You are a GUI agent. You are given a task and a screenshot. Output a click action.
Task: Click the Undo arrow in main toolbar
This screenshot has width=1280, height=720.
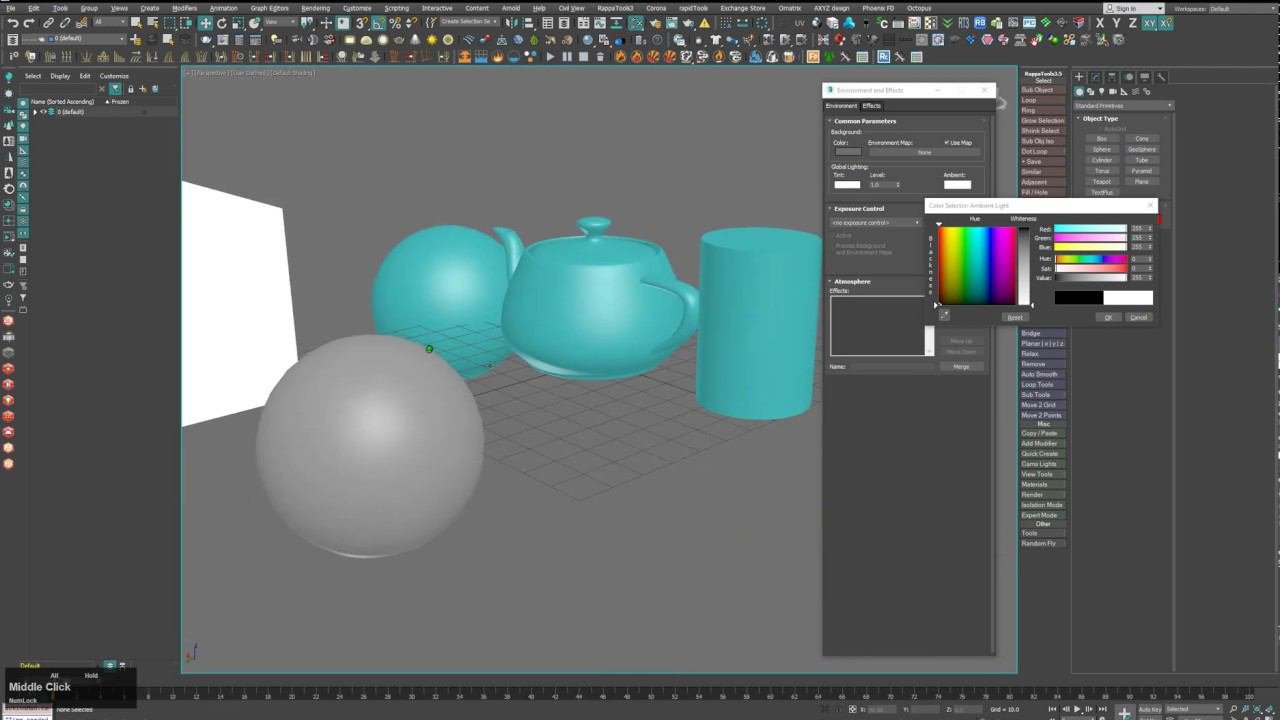tap(13, 23)
